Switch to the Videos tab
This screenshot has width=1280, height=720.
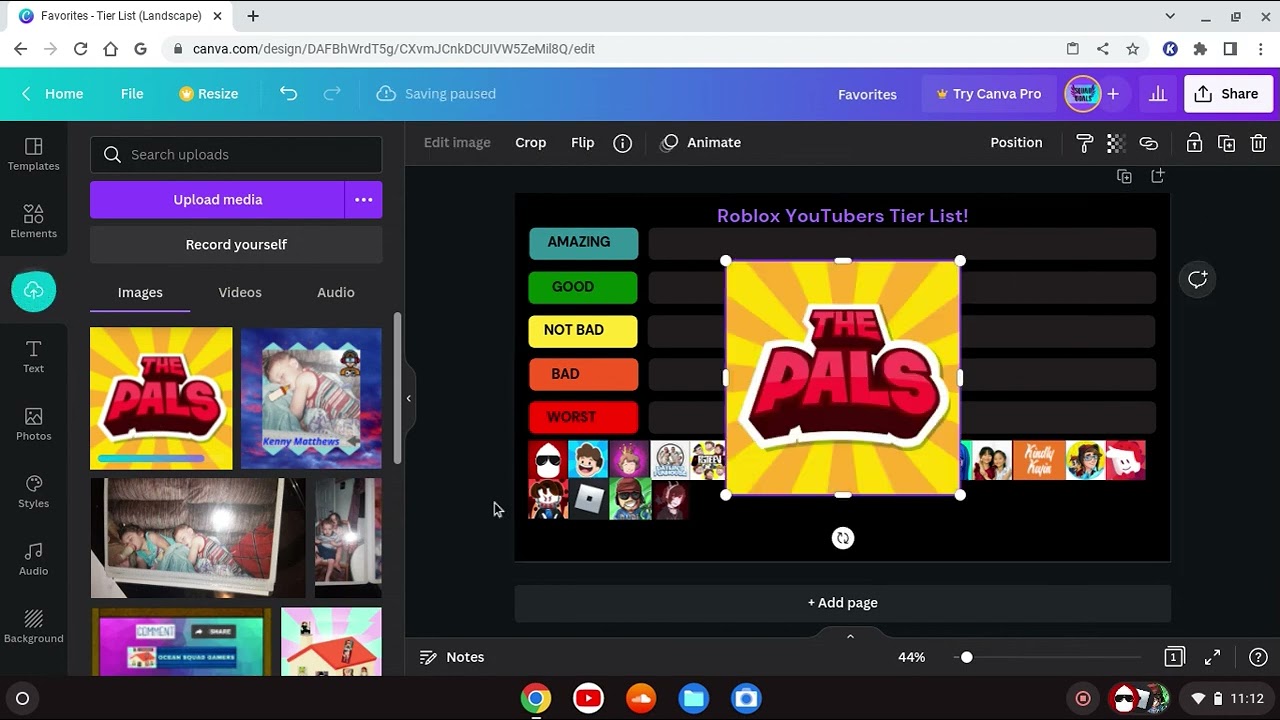tap(240, 292)
